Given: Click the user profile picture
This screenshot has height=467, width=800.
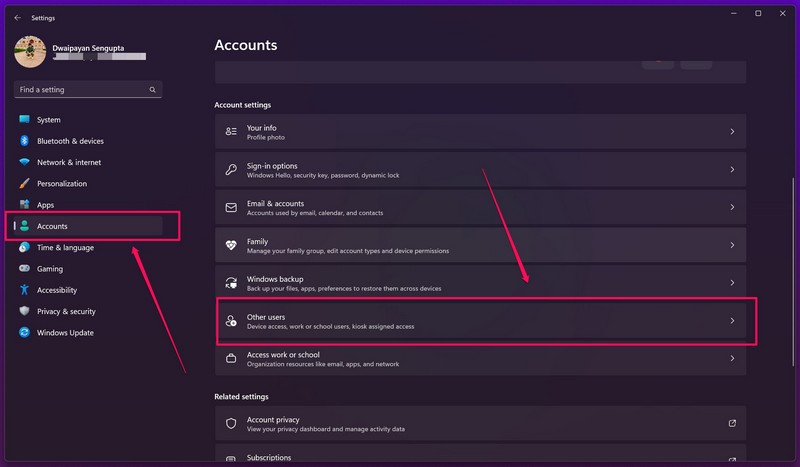Looking at the screenshot, I should click(x=30, y=52).
